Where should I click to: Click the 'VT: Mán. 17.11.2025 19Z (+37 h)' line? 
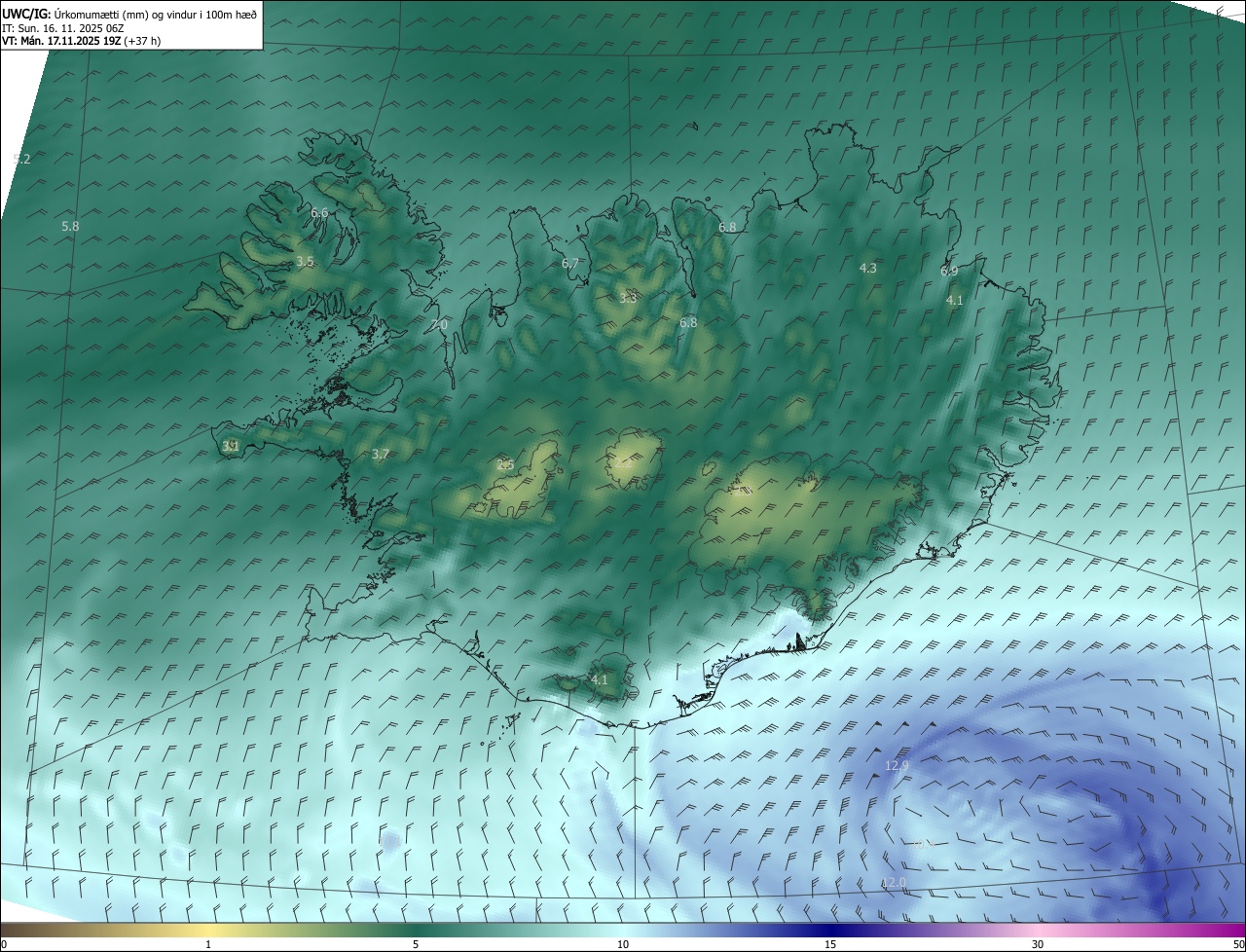[82, 41]
